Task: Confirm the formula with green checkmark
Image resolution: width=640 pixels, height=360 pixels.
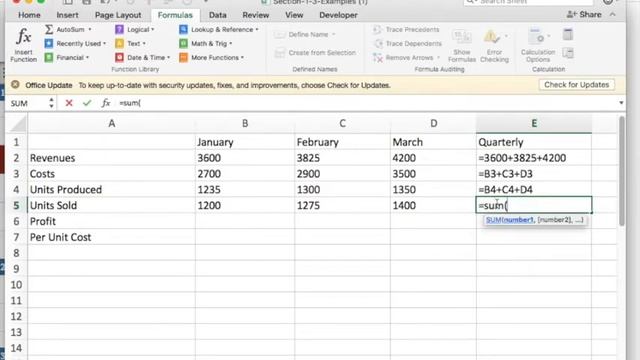Action: click(x=87, y=103)
